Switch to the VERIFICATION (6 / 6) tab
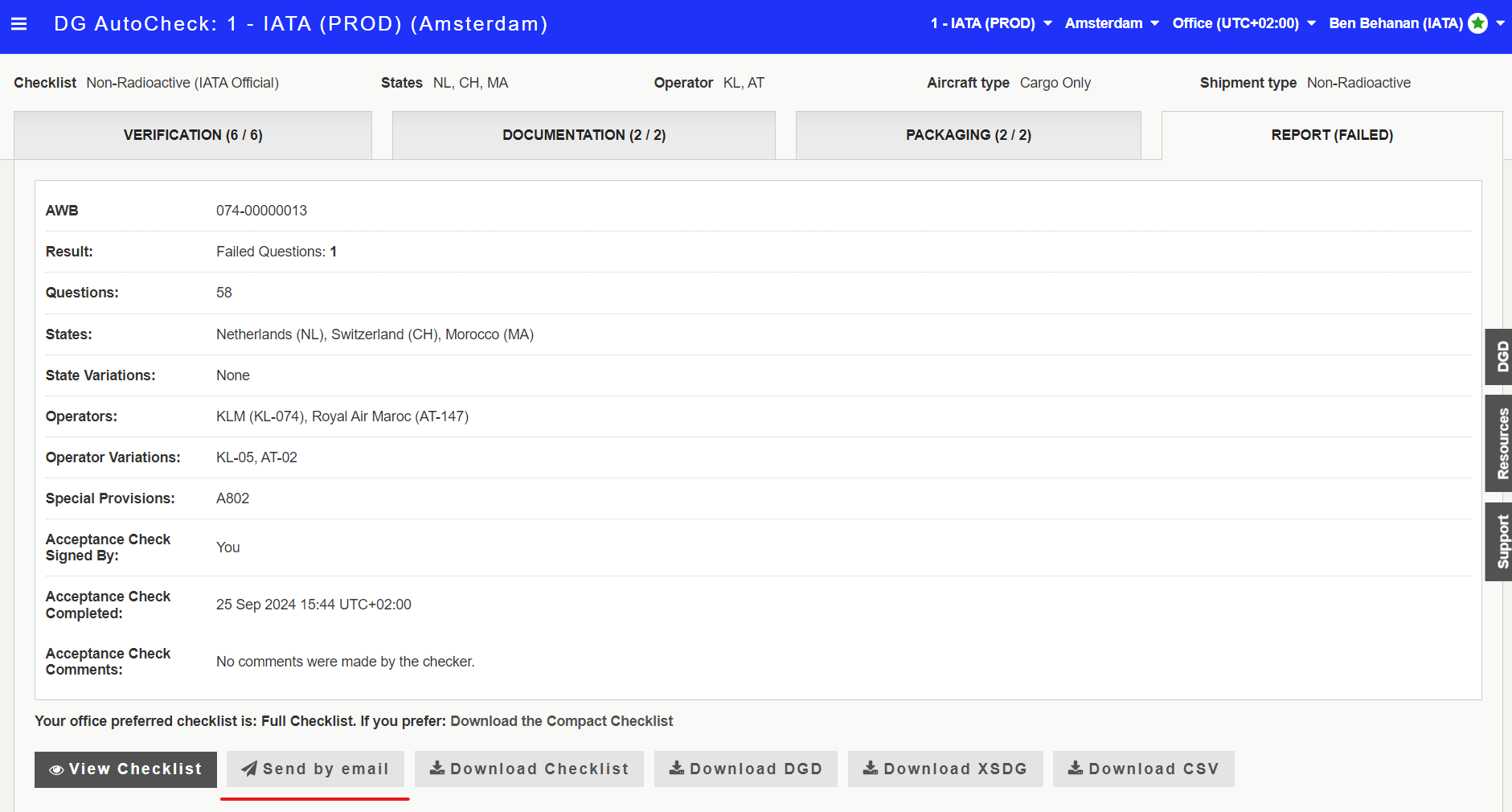The width and height of the screenshot is (1512, 812). [x=193, y=135]
